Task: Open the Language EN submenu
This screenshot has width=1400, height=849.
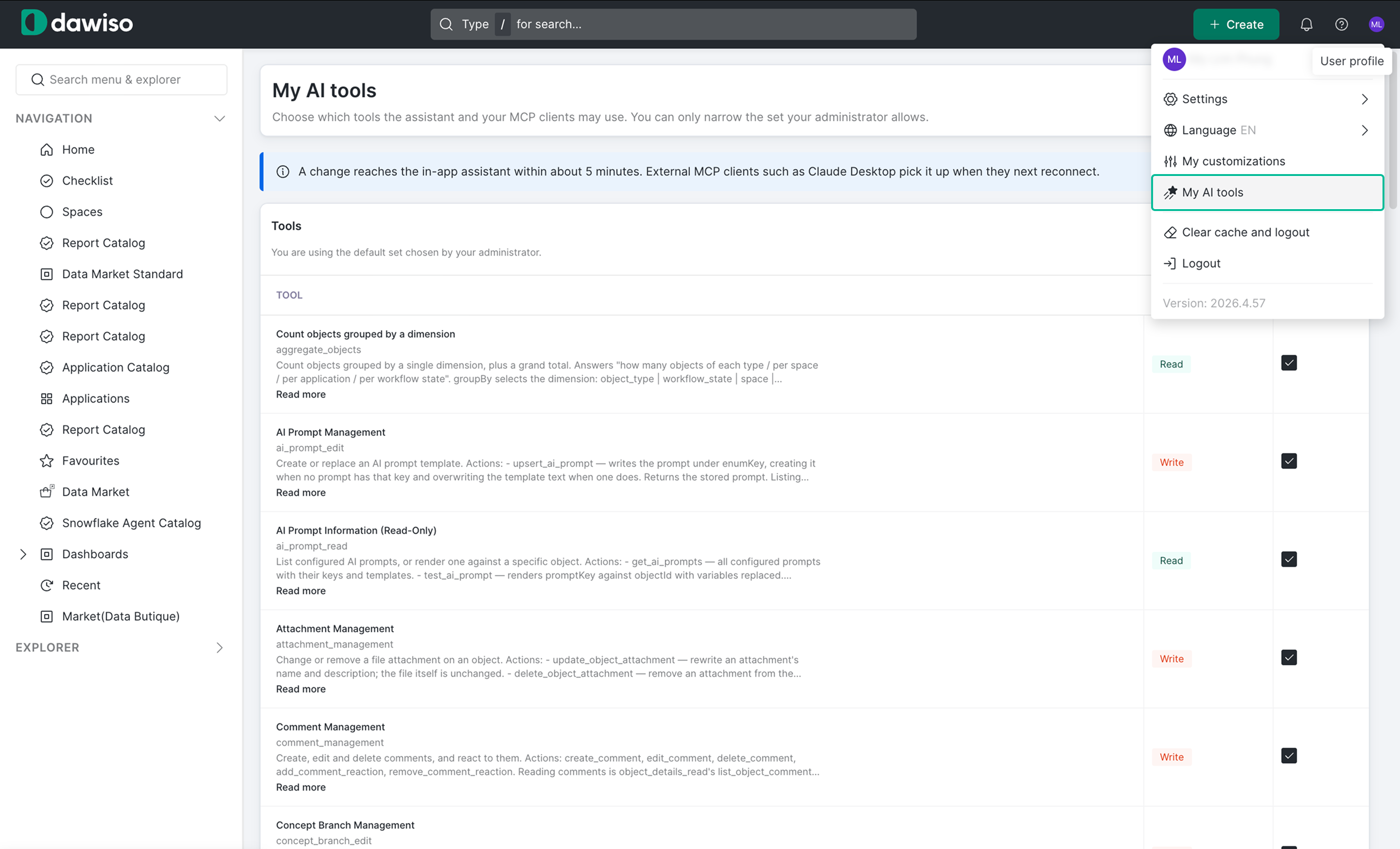Action: (1267, 130)
